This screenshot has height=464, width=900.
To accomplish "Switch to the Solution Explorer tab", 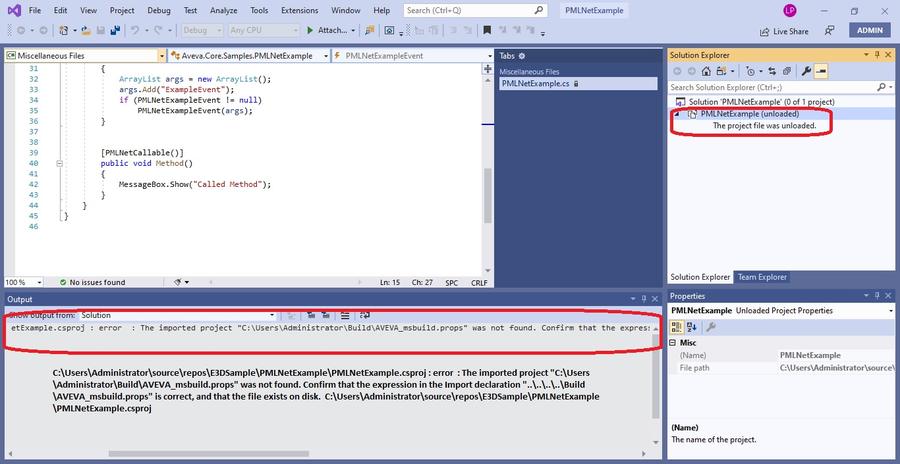I will (x=700, y=277).
